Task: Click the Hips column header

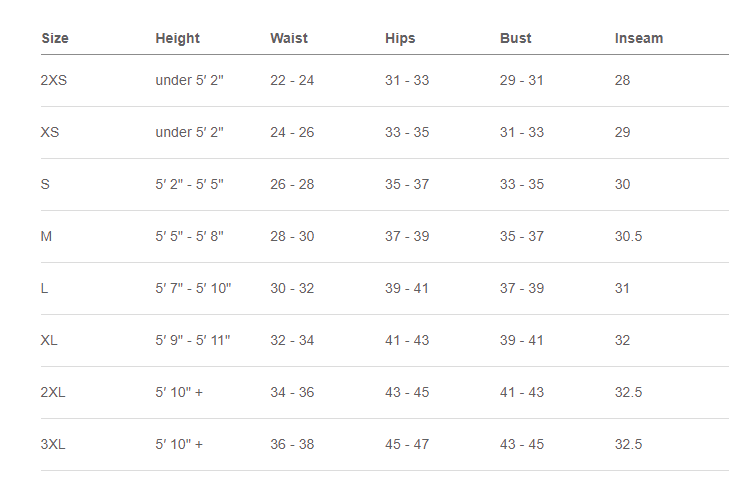Action: (400, 39)
